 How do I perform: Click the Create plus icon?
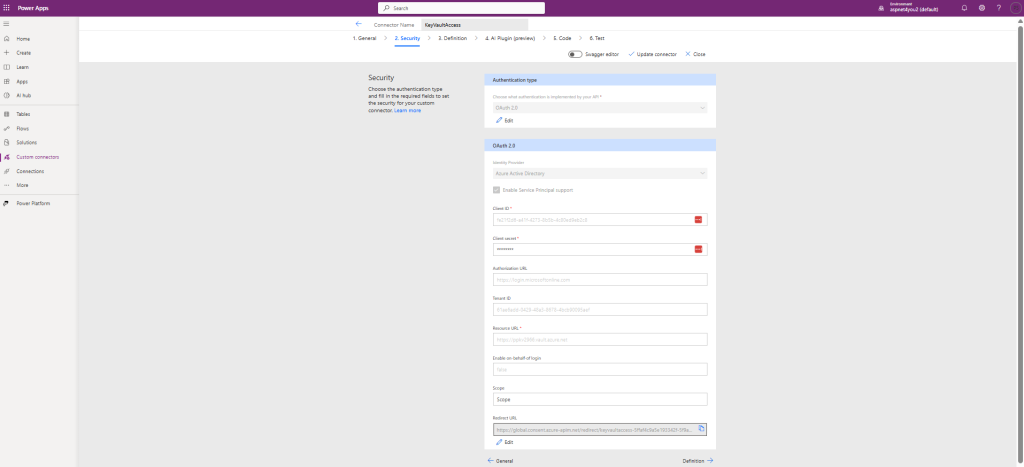click(x=7, y=53)
